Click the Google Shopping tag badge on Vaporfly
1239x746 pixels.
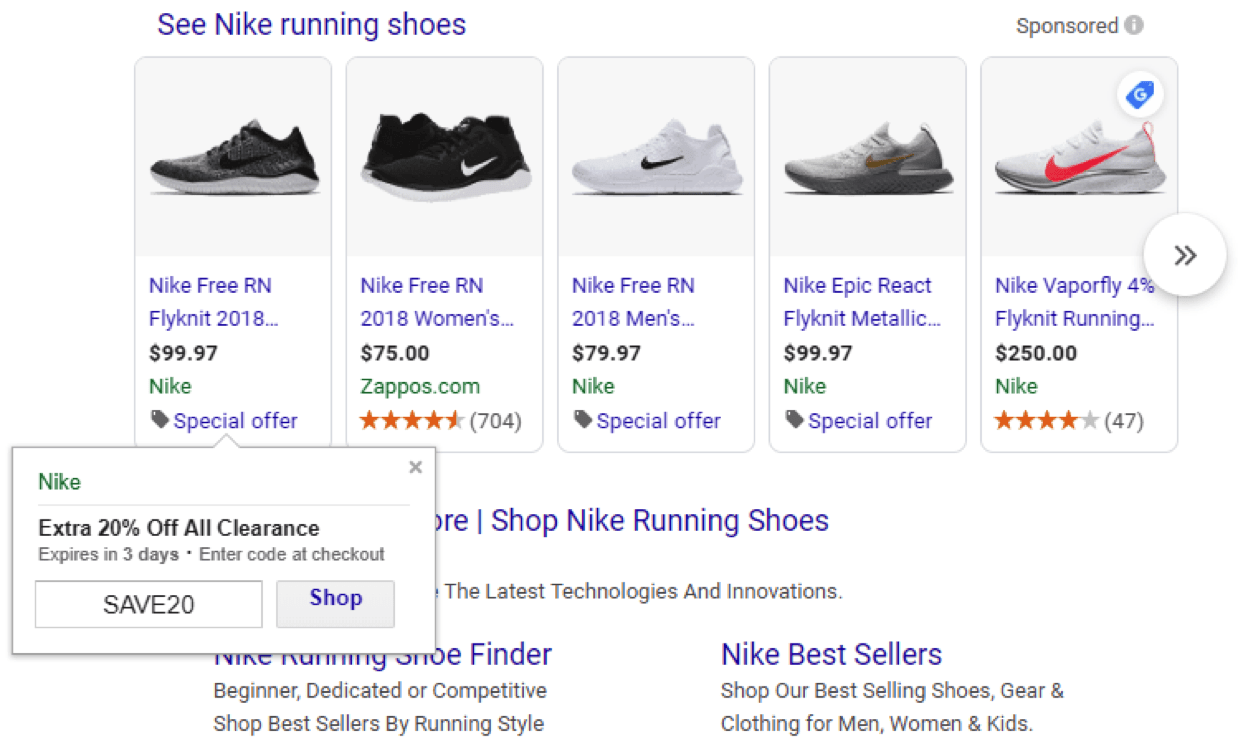click(1140, 96)
